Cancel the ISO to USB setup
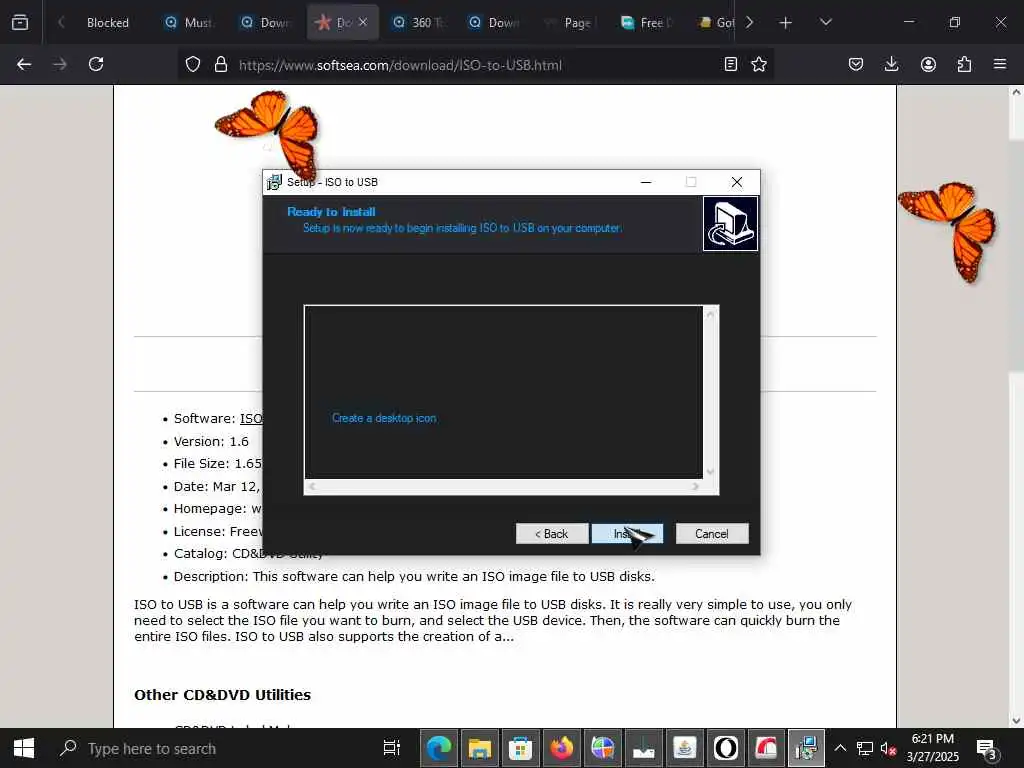This screenshot has height=768, width=1024. coord(712,534)
